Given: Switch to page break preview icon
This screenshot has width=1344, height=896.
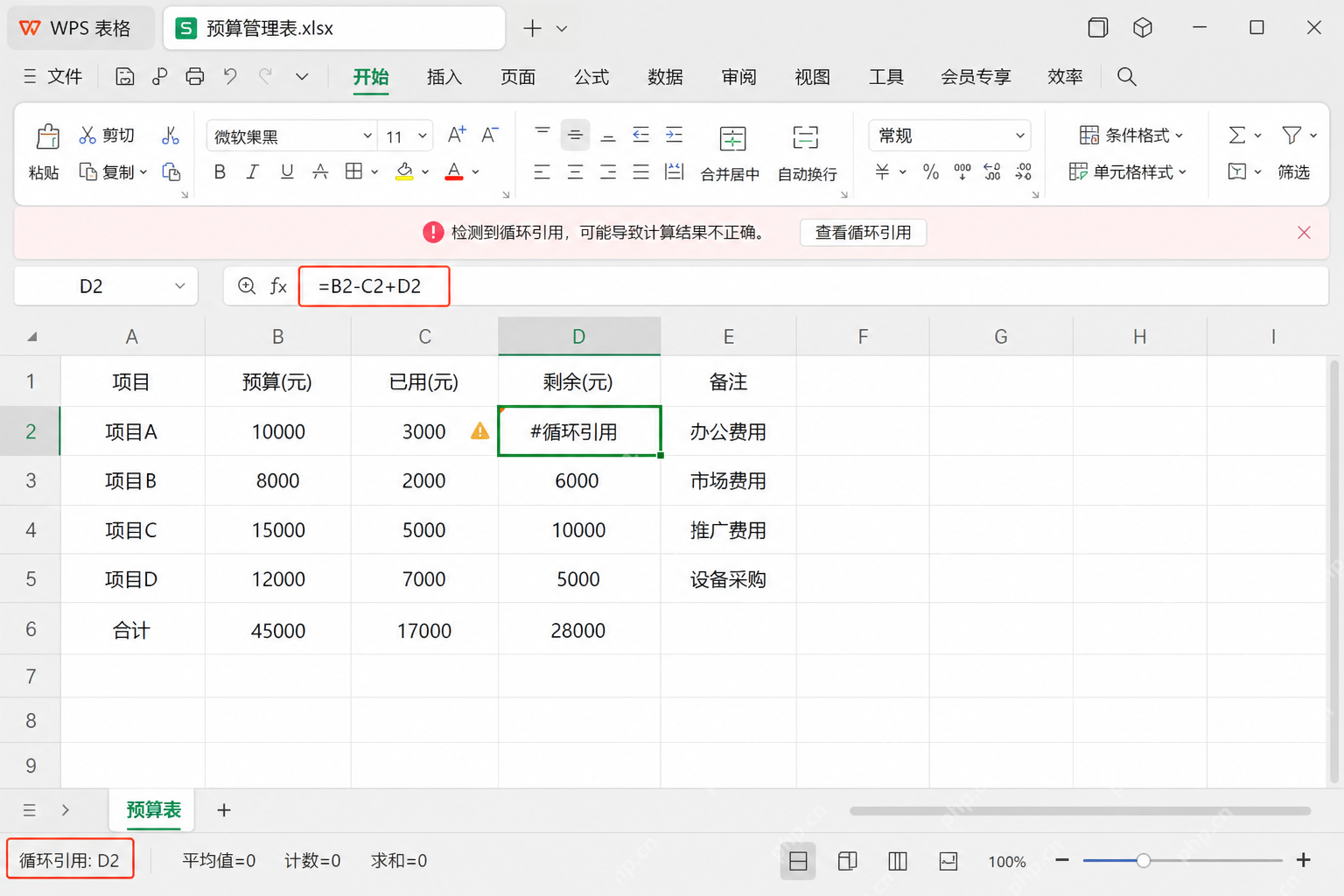Looking at the screenshot, I should click(898, 861).
